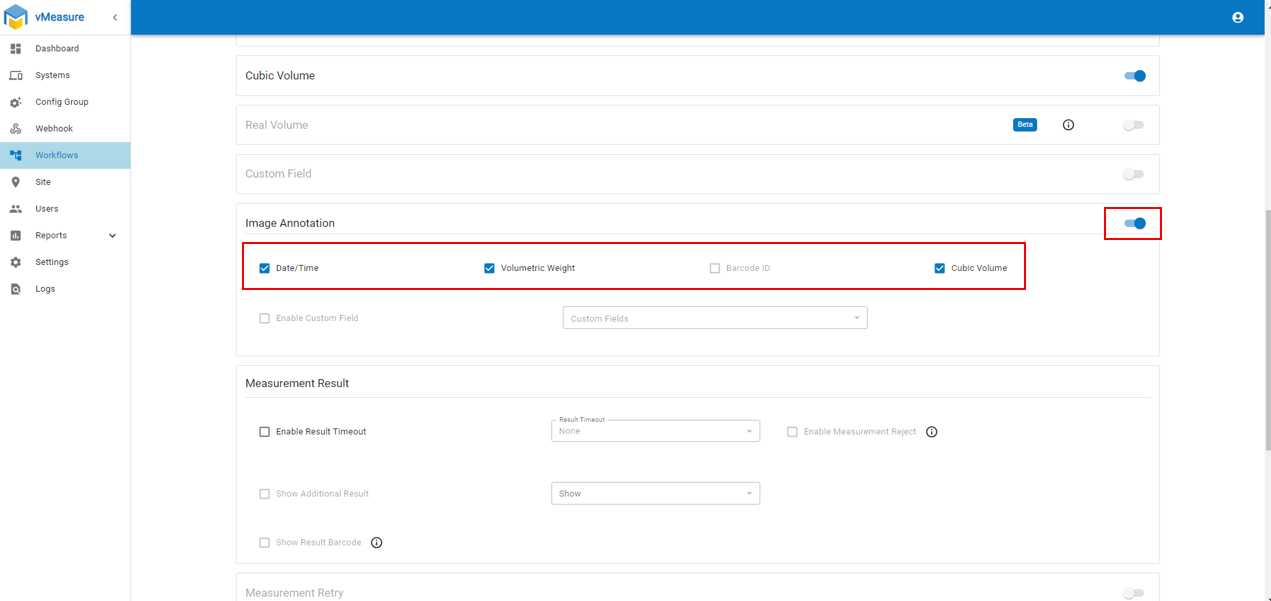Check the Enable Result Timeout checkbox
Image resolution: width=1271 pixels, height=601 pixels.
coord(265,432)
